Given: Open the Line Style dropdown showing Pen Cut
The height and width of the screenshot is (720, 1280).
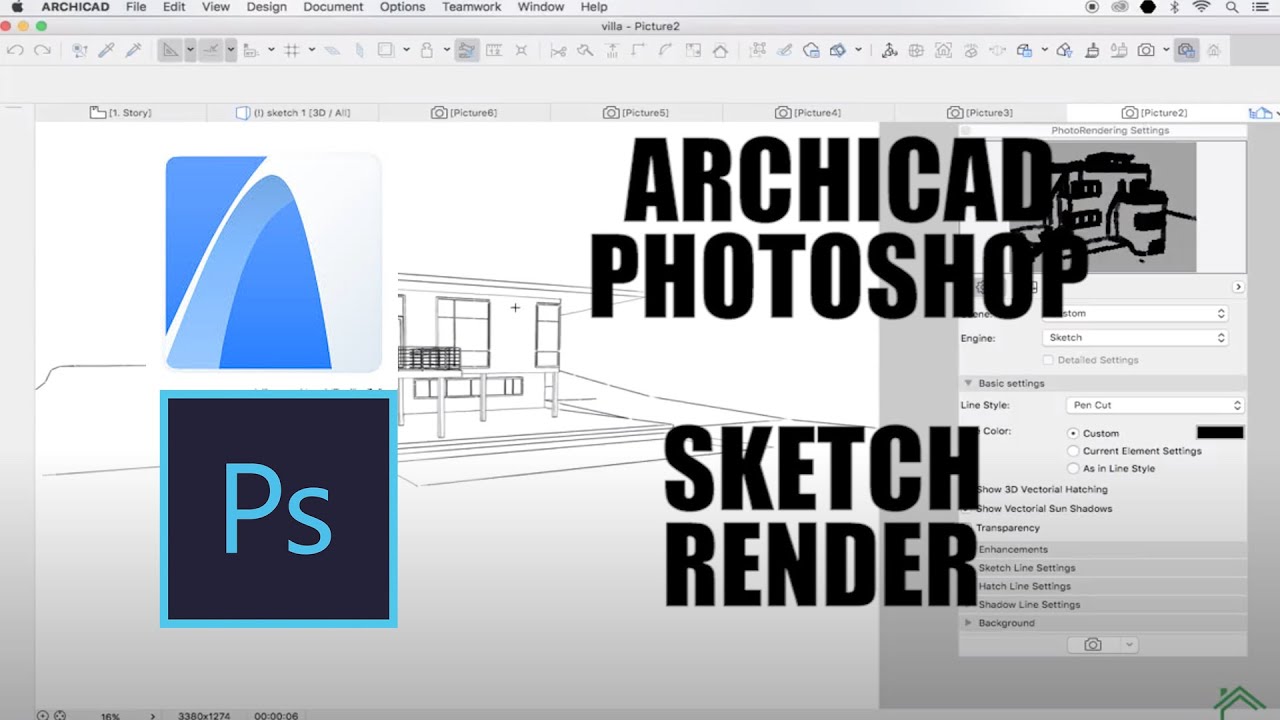Looking at the screenshot, I should tap(1155, 405).
